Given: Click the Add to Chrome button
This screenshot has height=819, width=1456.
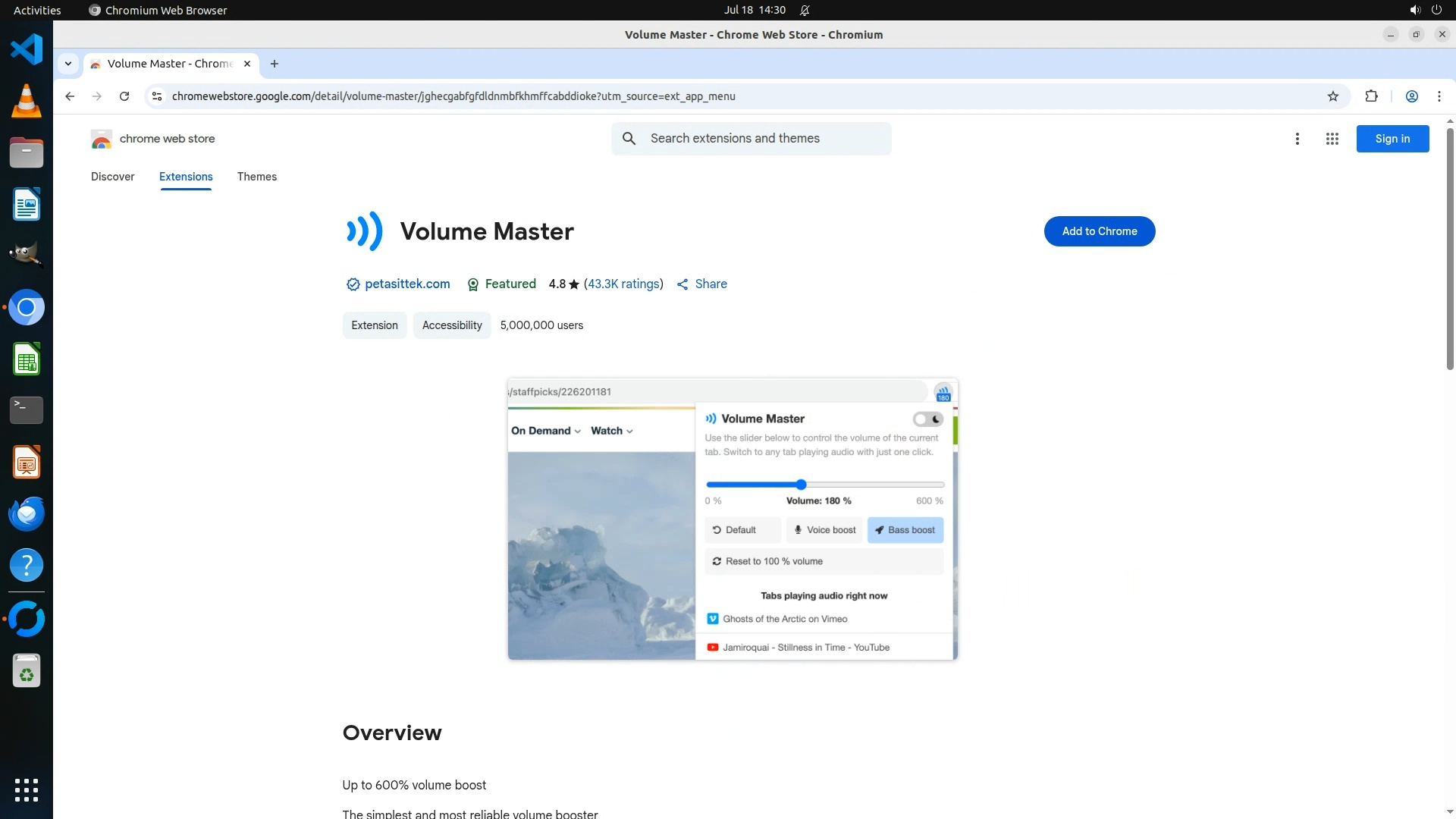Looking at the screenshot, I should click(x=1099, y=231).
